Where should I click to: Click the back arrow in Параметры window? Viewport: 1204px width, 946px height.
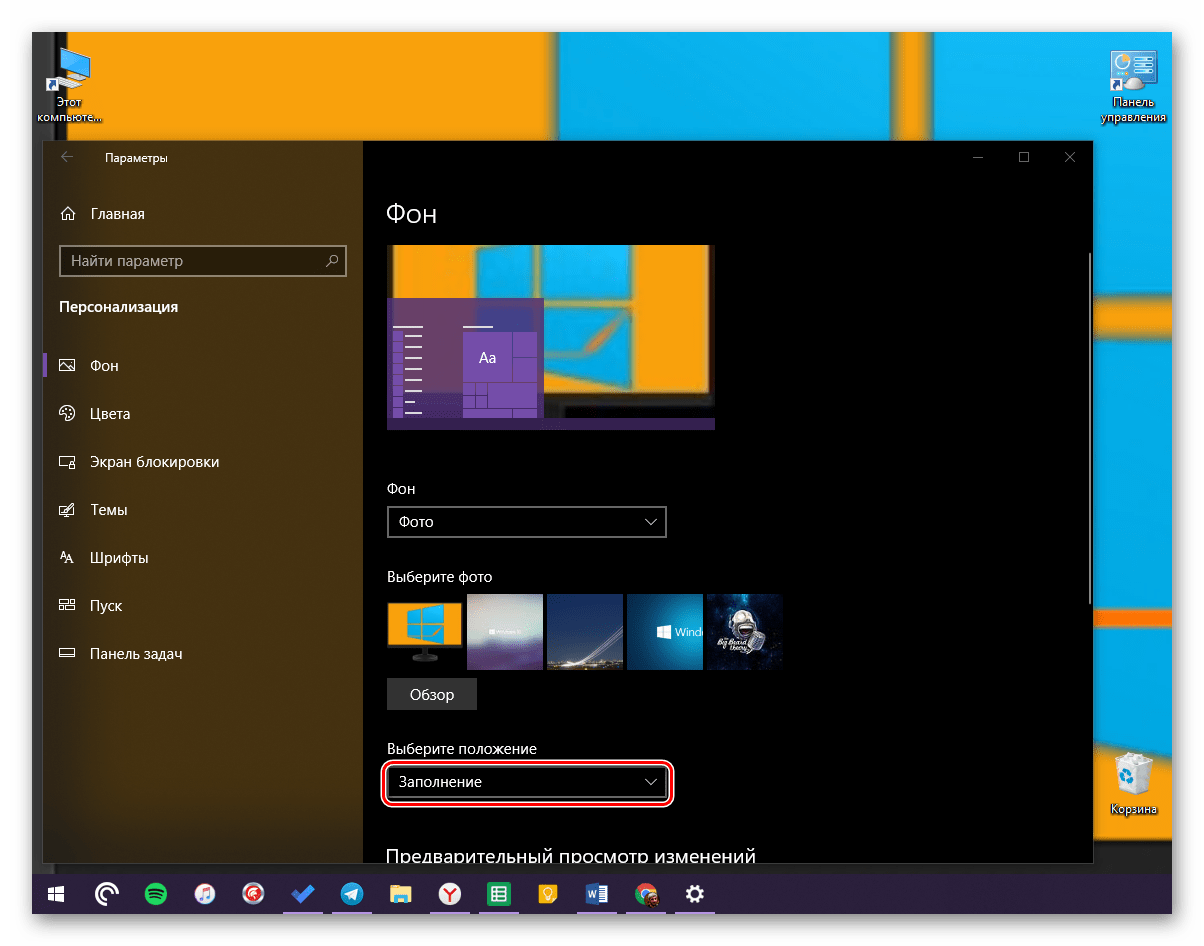tap(67, 157)
